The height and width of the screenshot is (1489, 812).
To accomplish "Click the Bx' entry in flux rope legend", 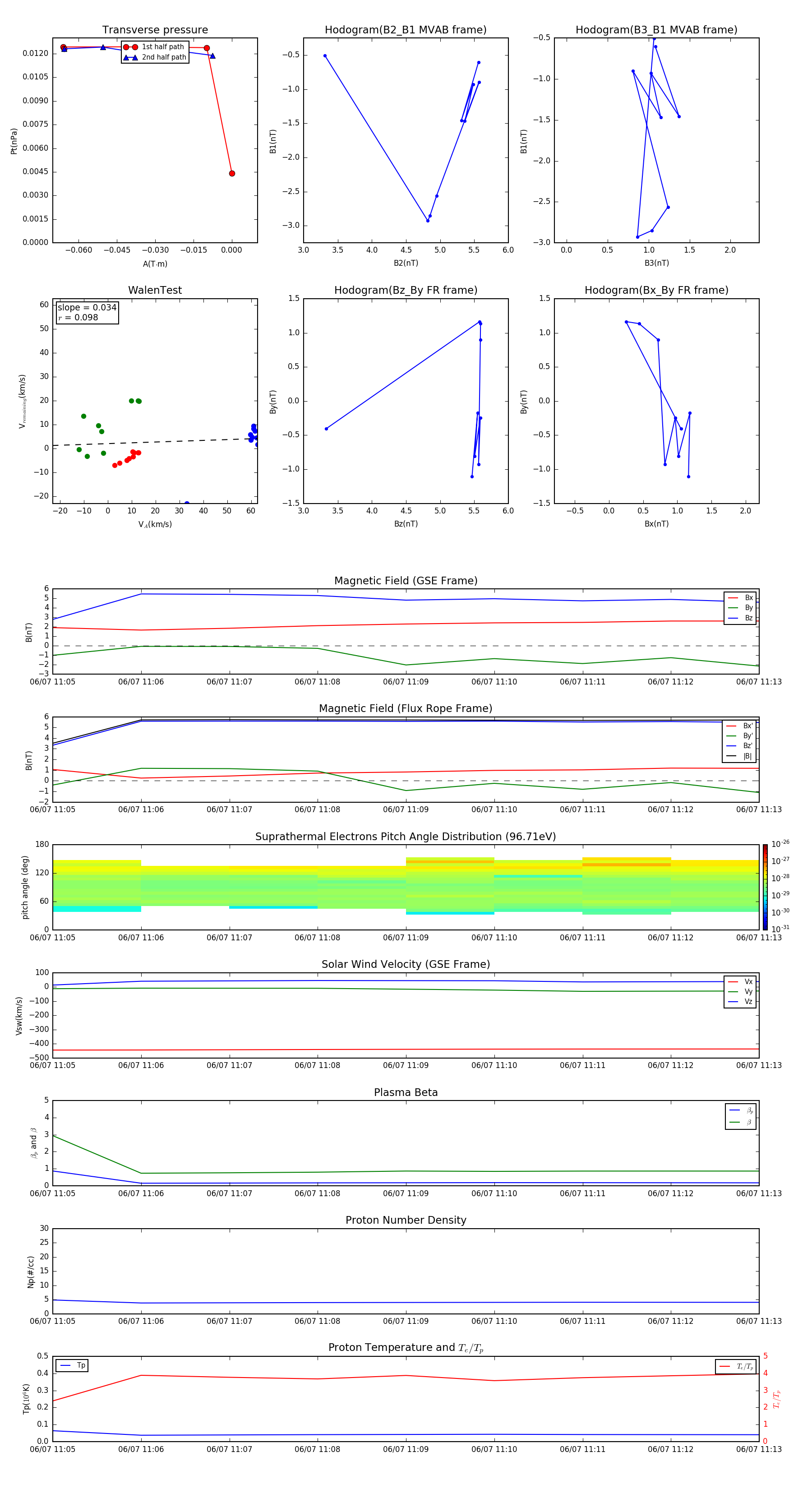I will (740, 726).
